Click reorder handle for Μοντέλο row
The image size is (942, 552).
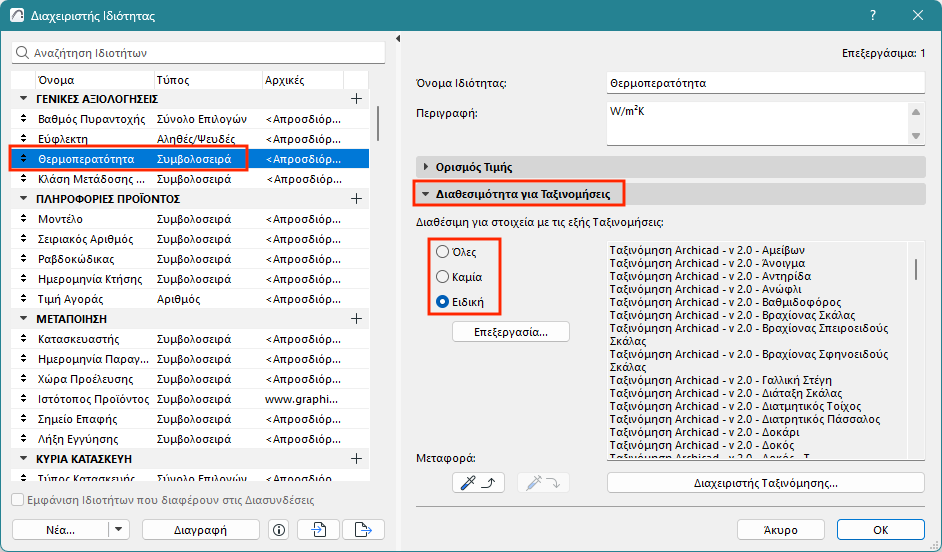(23, 219)
